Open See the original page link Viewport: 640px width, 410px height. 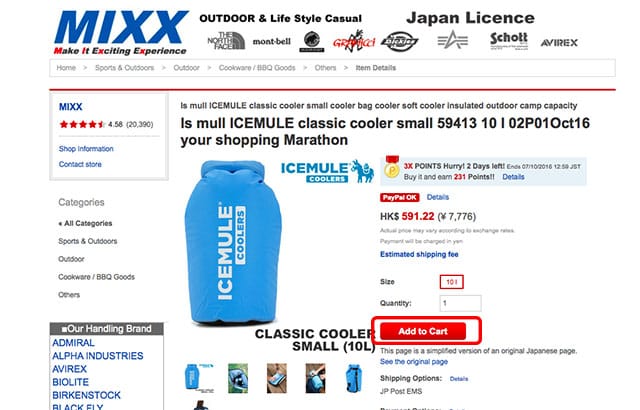pos(414,361)
